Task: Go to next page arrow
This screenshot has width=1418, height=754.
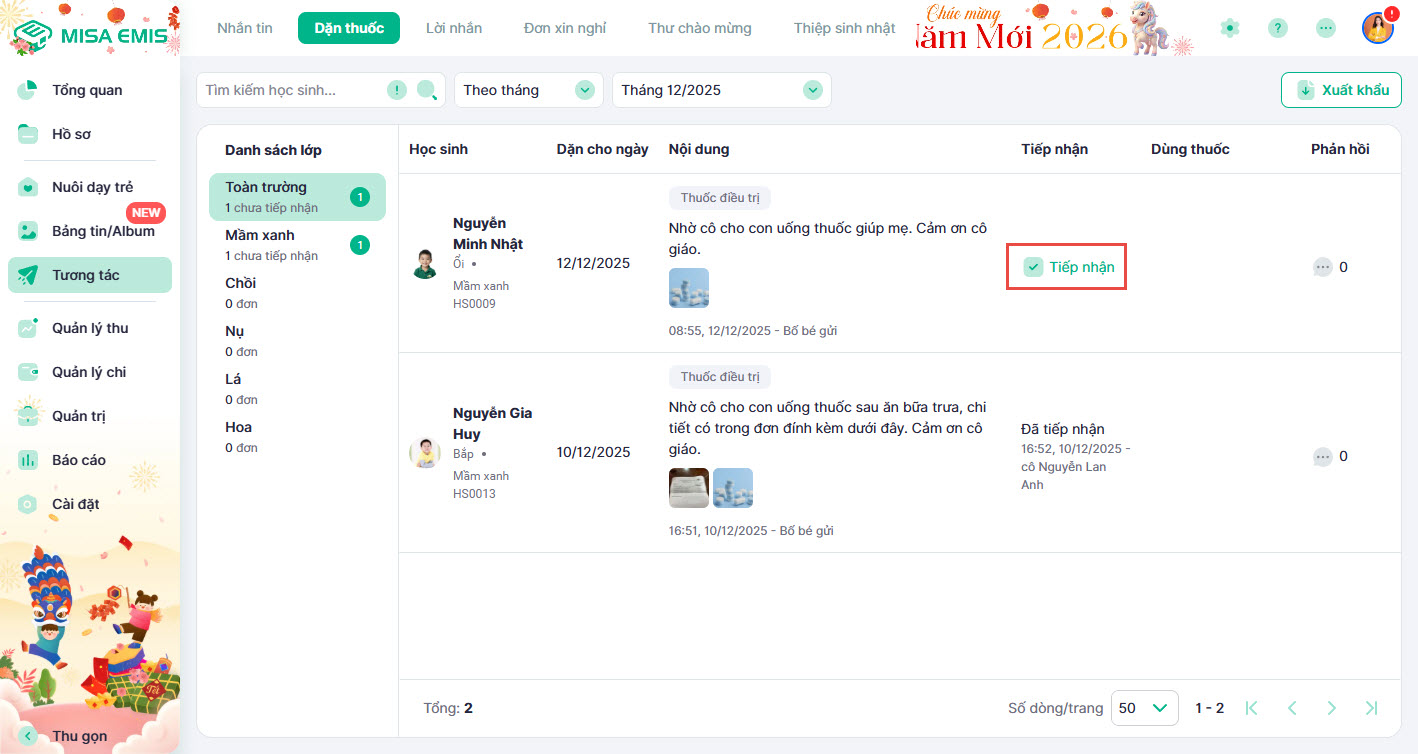Action: coord(1331,708)
